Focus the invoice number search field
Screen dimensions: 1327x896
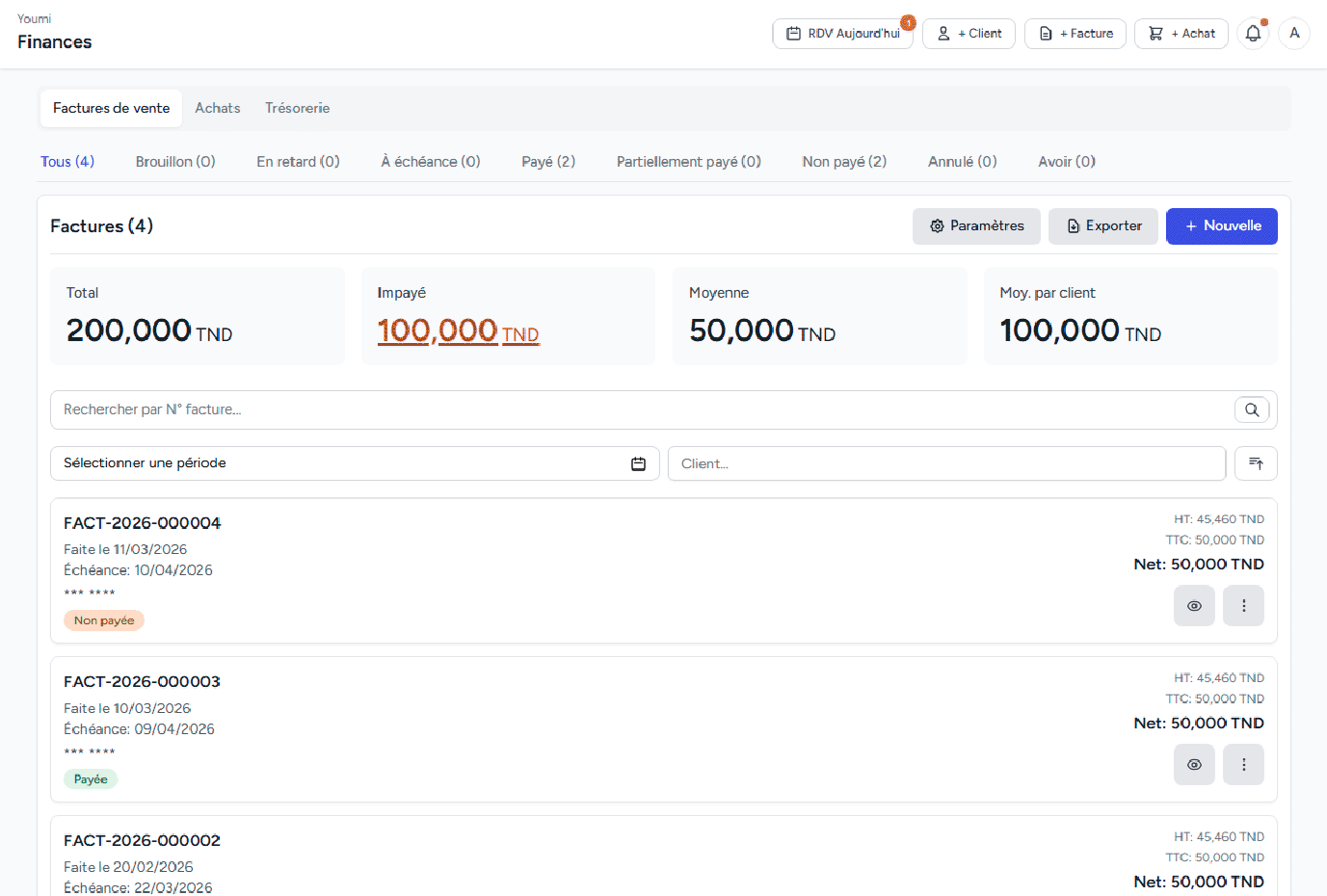636,409
